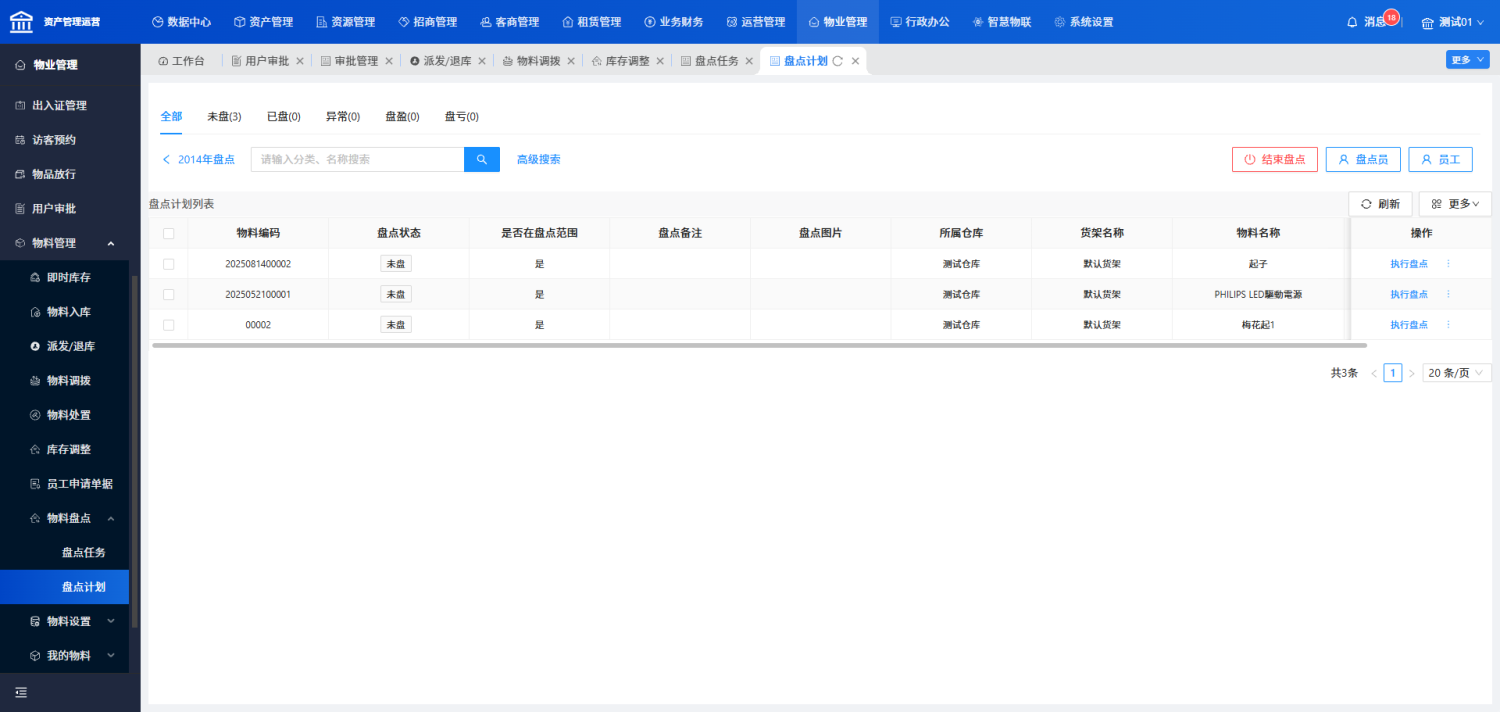Open 数据中心 in top navigation

(181, 22)
